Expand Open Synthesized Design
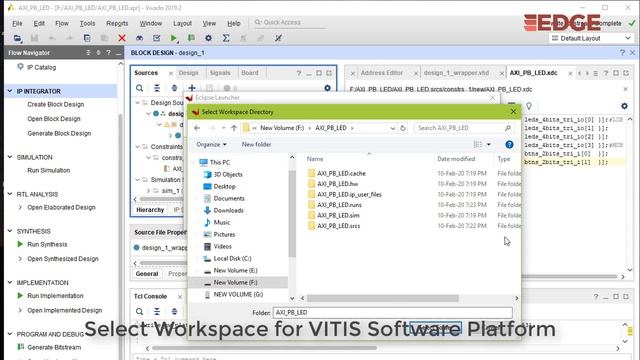The width and height of the screenshot is (640, 360). (20, 259)
